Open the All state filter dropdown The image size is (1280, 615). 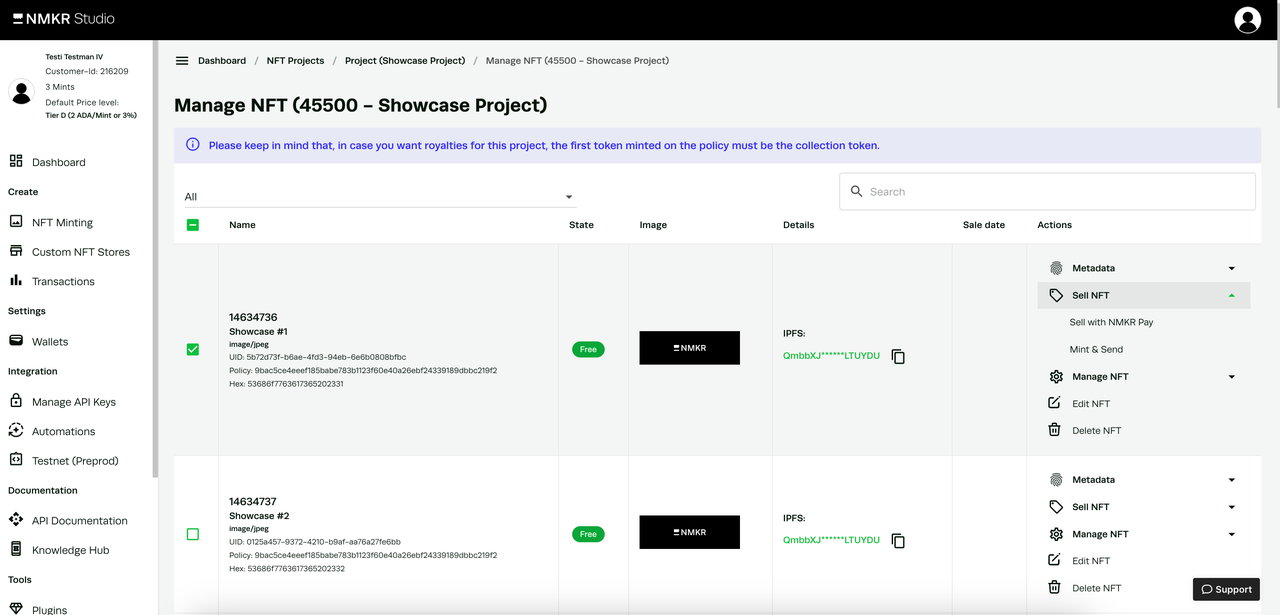point(380,197)
